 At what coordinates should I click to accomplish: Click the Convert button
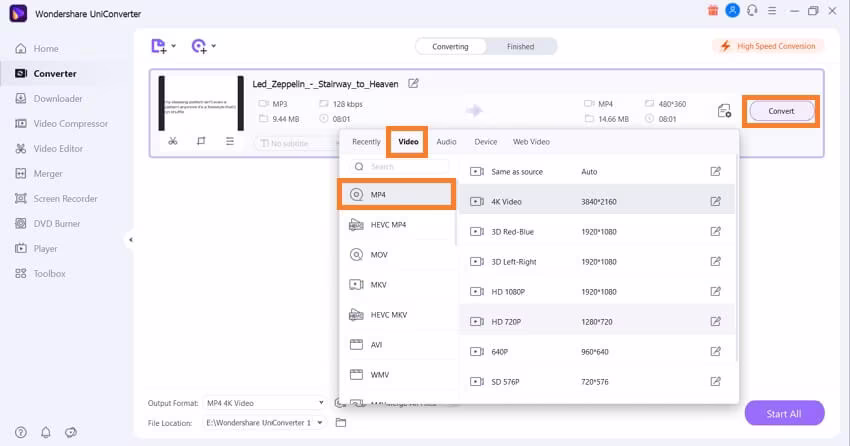tap(781, 111)
